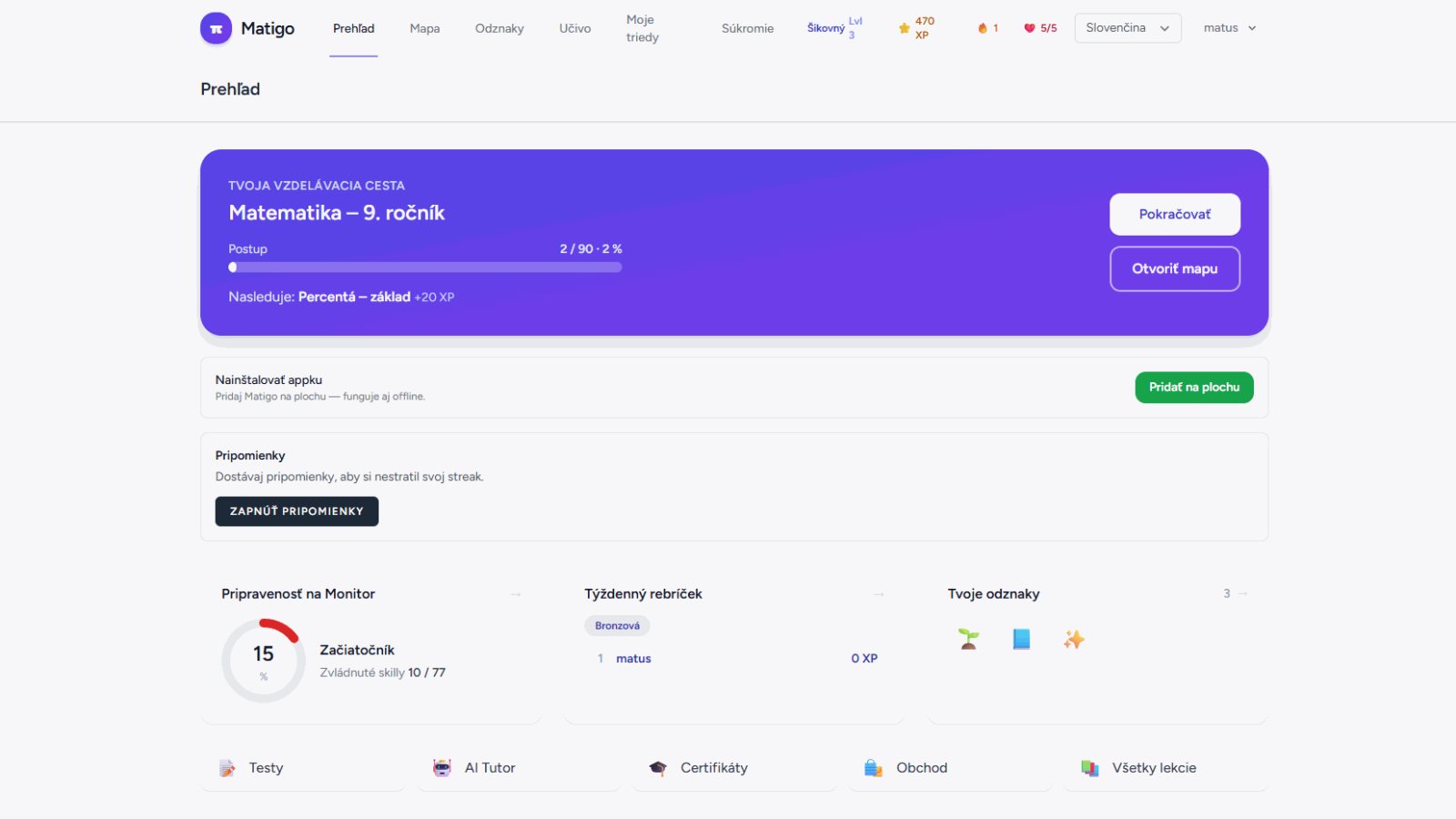Click the AI Tutor robot icon

[x=442, y=768]
